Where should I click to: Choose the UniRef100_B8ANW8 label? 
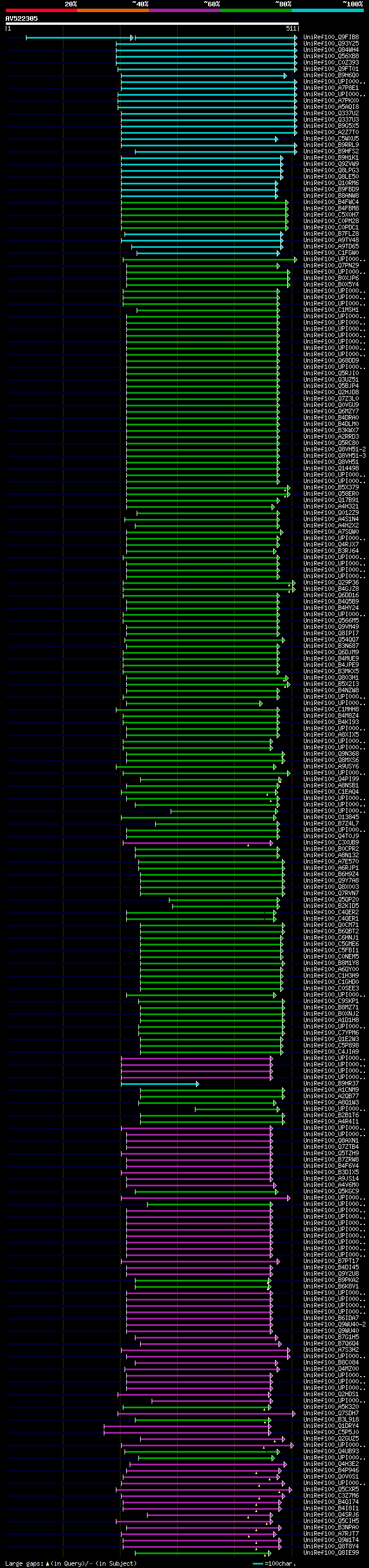[332, 196]
